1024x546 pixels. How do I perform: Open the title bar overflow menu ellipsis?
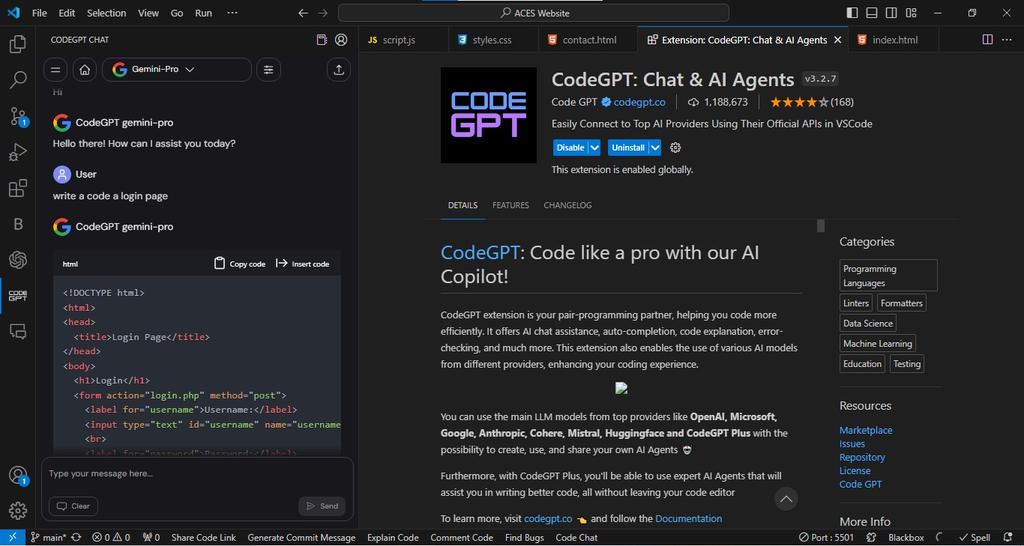click(232, 13)
